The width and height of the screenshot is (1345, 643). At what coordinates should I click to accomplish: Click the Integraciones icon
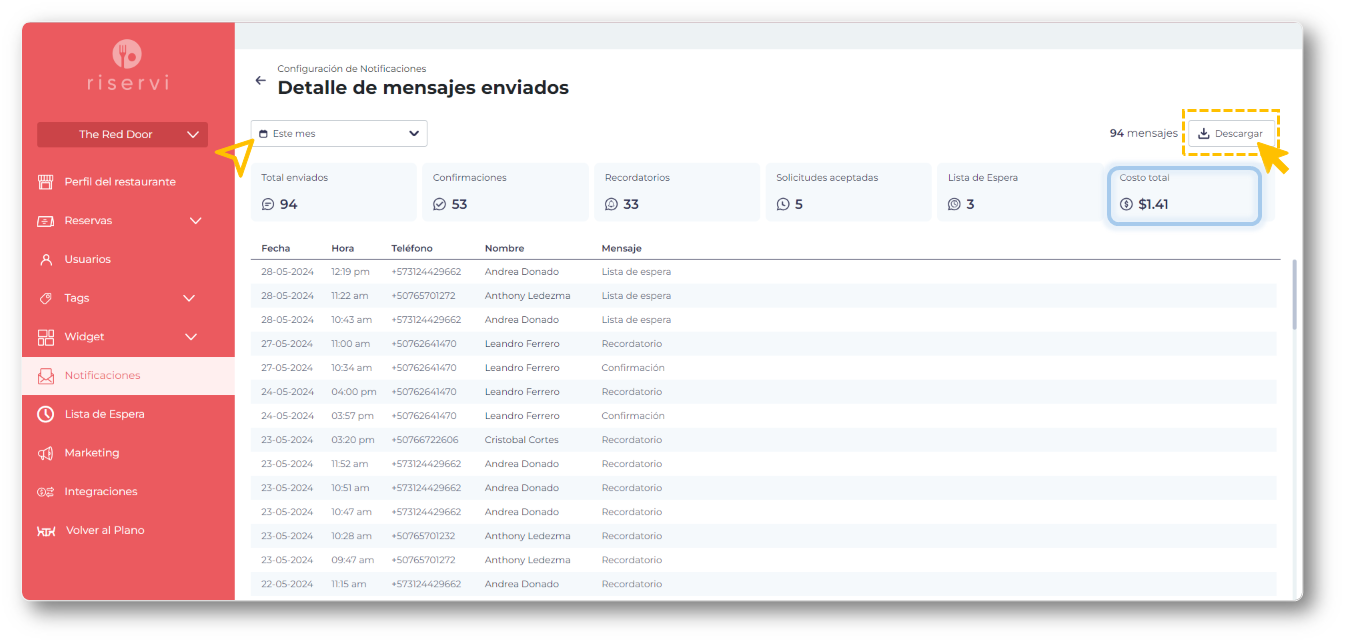point(45,492)
